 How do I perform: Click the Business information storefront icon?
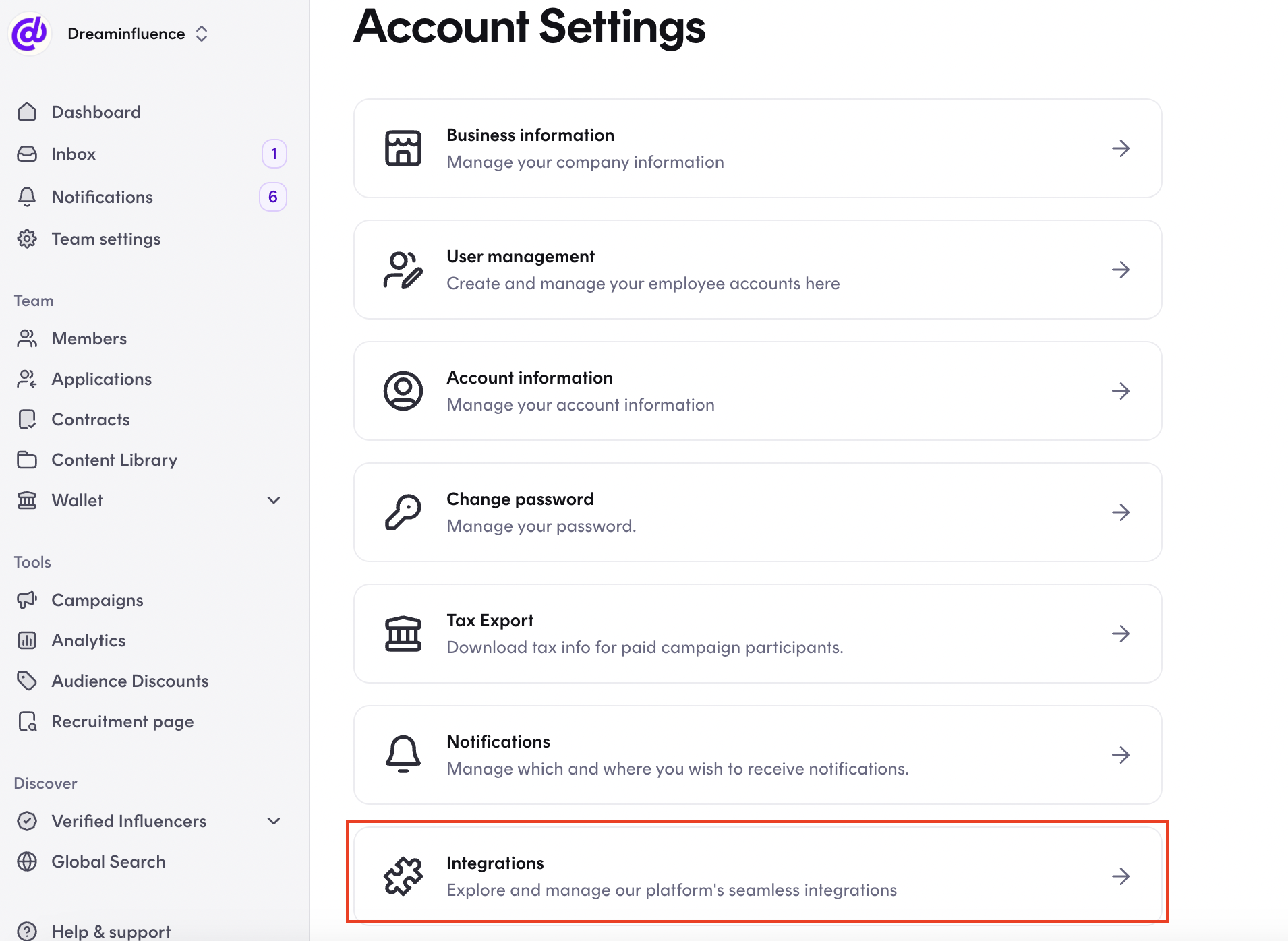click(x=403, y=148)
